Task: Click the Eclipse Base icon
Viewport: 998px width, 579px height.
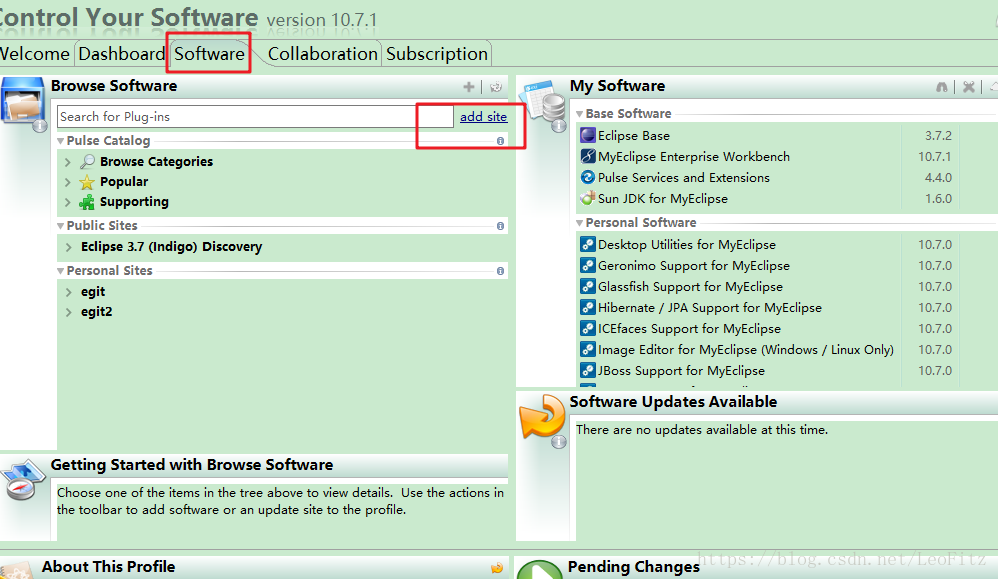Action: (588, 135)
